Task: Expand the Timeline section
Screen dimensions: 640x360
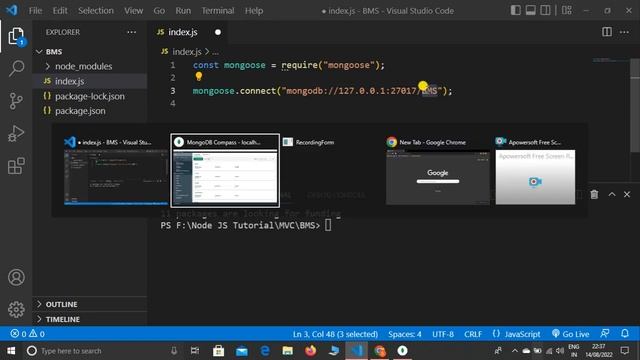Action: click(x=90, y=319)
